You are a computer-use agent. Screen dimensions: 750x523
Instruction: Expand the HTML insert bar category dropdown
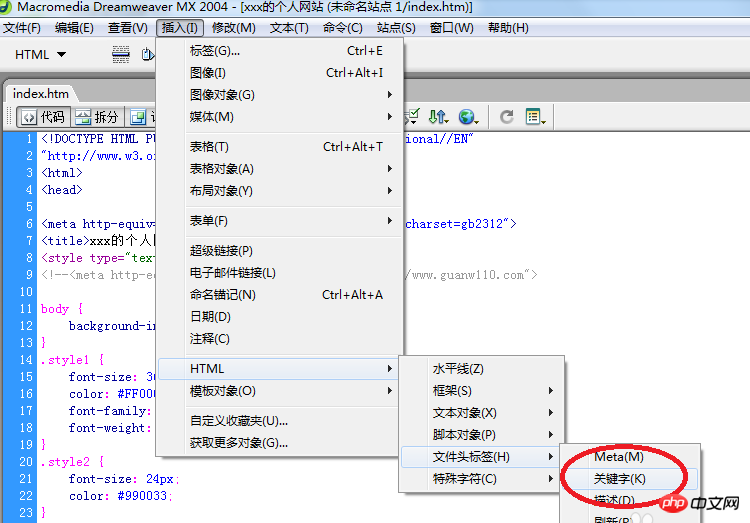click(x=40, y=55)
